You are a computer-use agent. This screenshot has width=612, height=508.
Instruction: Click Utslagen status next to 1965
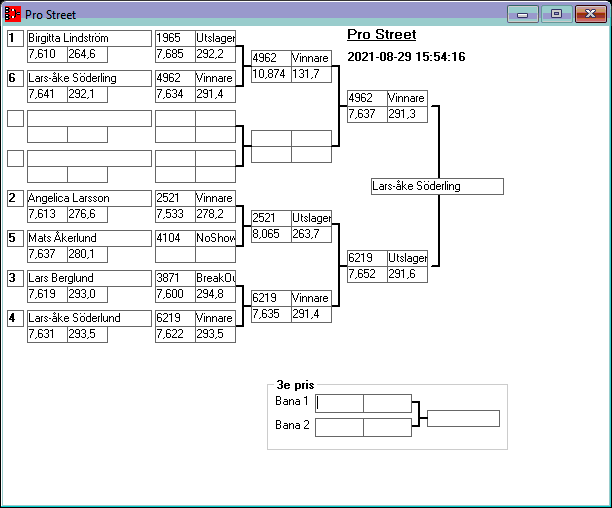click(215, 38)
